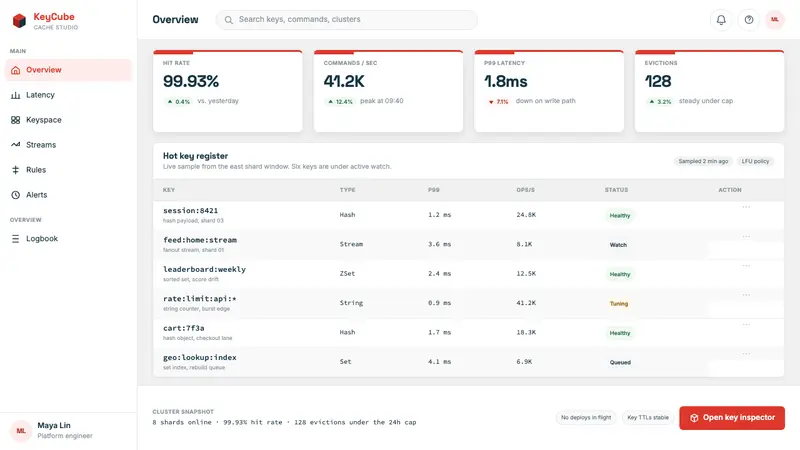Select the geo:lookup:index key
The image size is (800, 450).
(x=199, y=357)
